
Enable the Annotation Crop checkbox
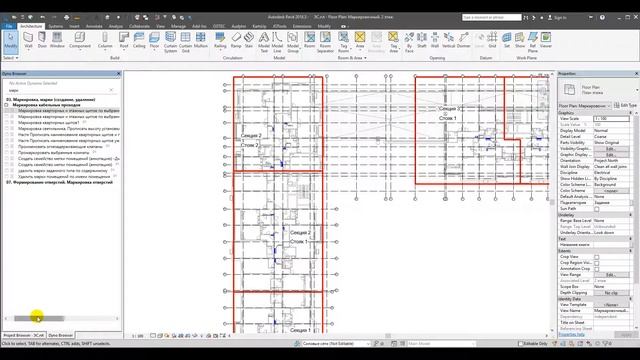click(x=596, y=269)
